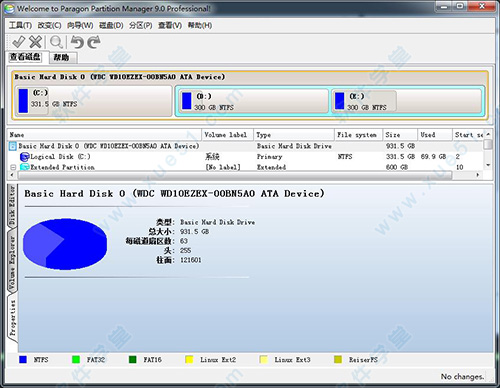Viewport: 500px width, 388px height.
Task: Click the Undo arrow toolbar icon
Action: 77,42
